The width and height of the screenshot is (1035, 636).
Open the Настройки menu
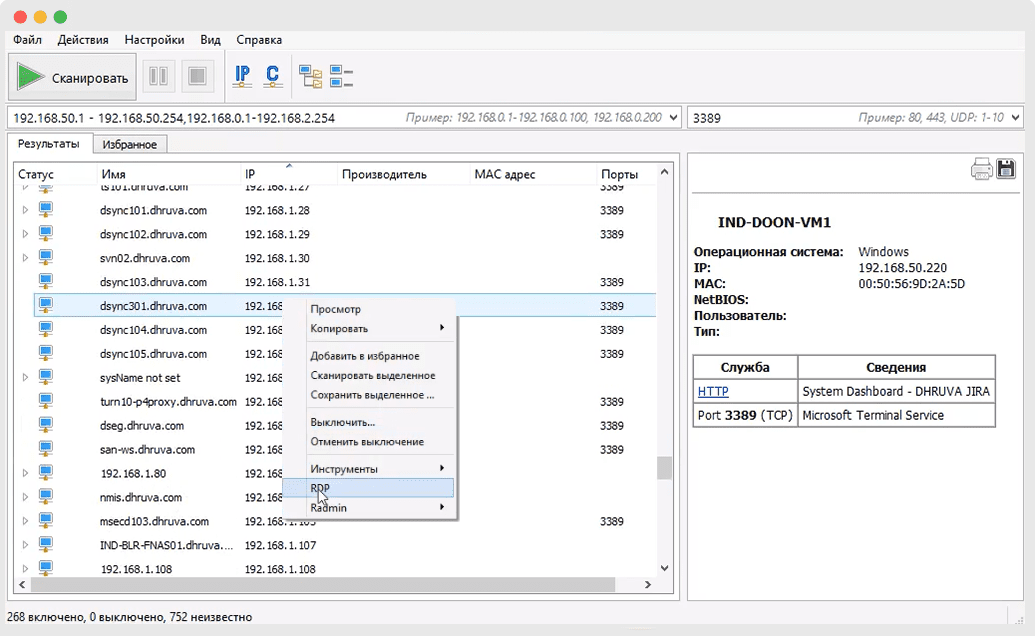[154, 40]
